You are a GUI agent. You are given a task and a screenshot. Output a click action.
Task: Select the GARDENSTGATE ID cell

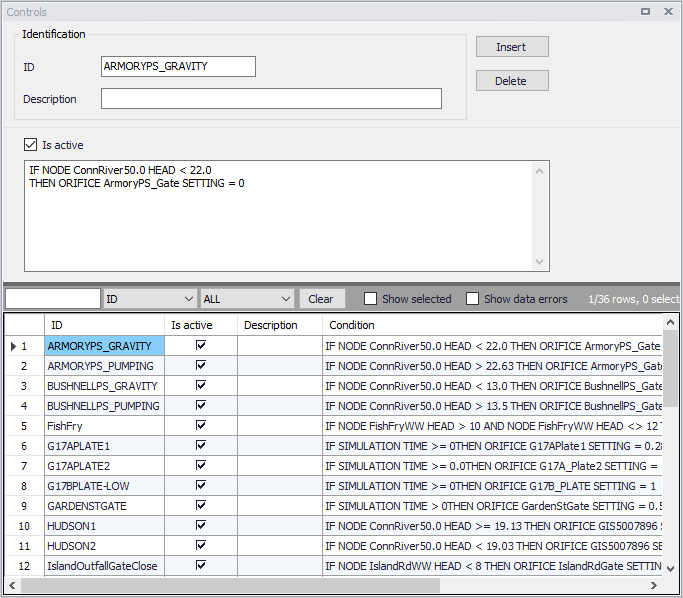pyautogui.click(x=104, y=506)
